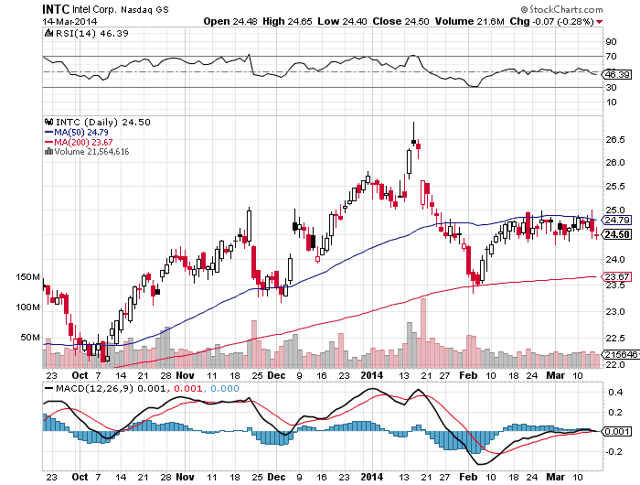The image size is (640, 485).
Task: Click the RSI 90 axis label
Action: click(x=611, y=42)
